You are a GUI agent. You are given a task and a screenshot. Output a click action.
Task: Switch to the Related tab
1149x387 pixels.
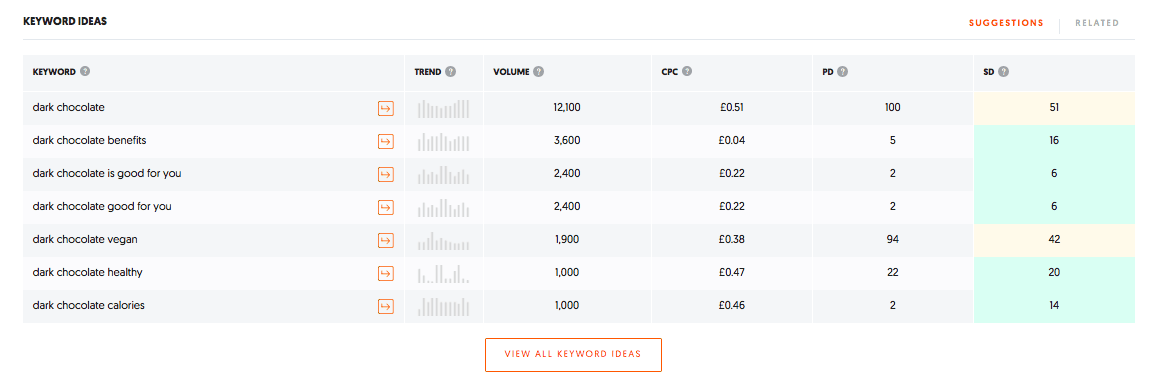coord(1097,23)
